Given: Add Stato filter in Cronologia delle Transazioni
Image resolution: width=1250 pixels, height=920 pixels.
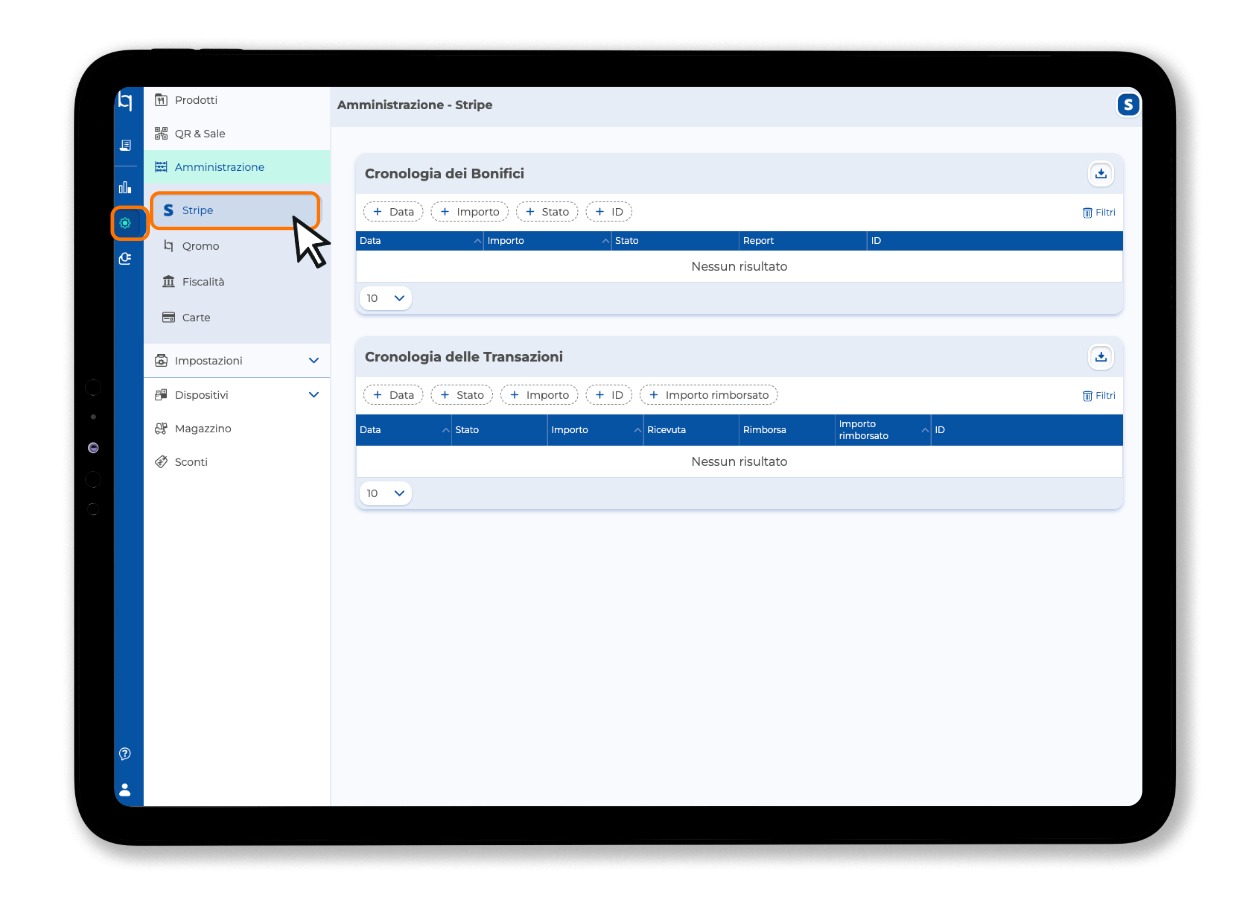Looking at the screenshot, I should [x=462, y=395].
